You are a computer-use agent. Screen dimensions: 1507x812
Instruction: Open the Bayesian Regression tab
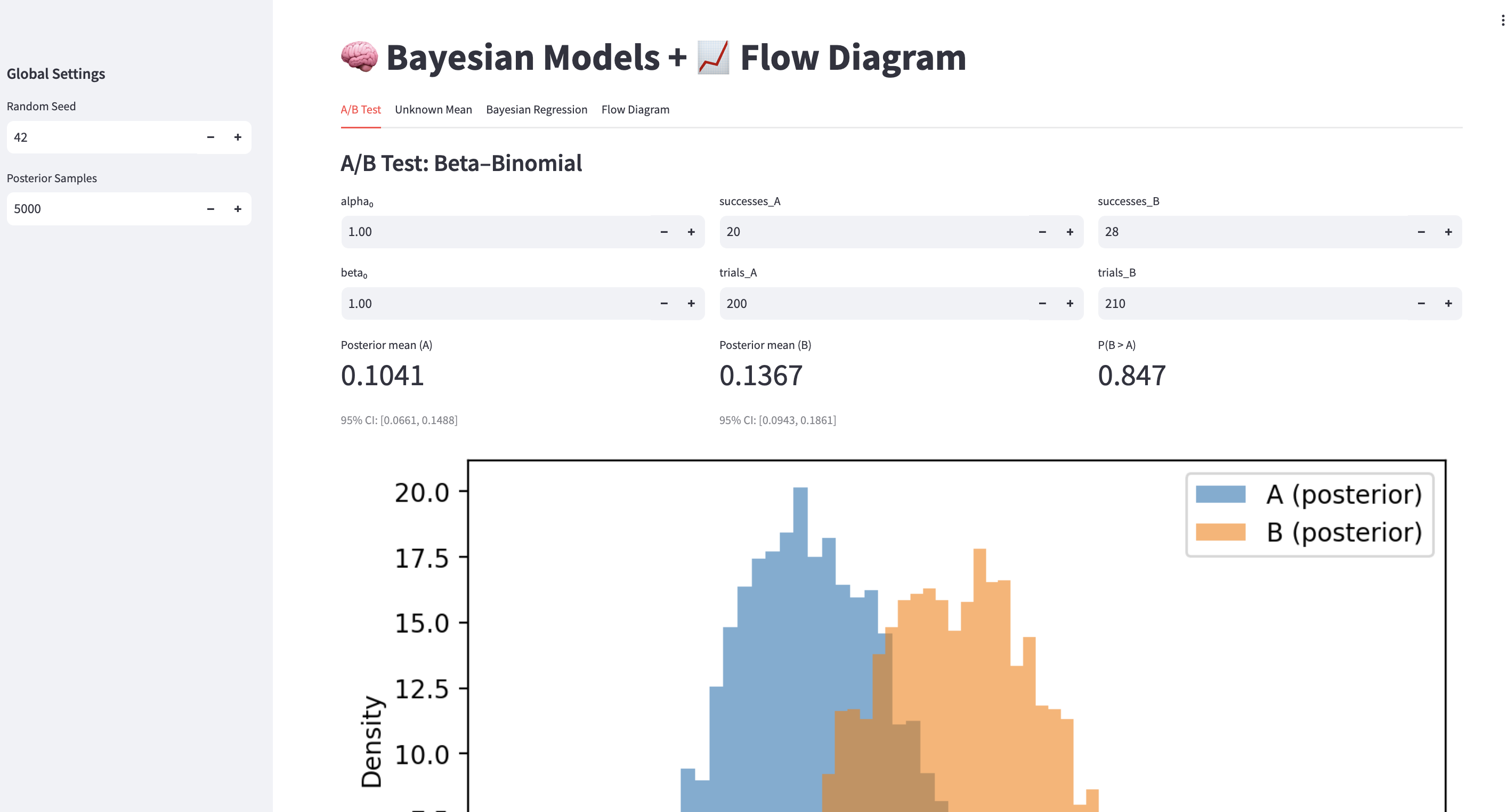coord(537,109)
